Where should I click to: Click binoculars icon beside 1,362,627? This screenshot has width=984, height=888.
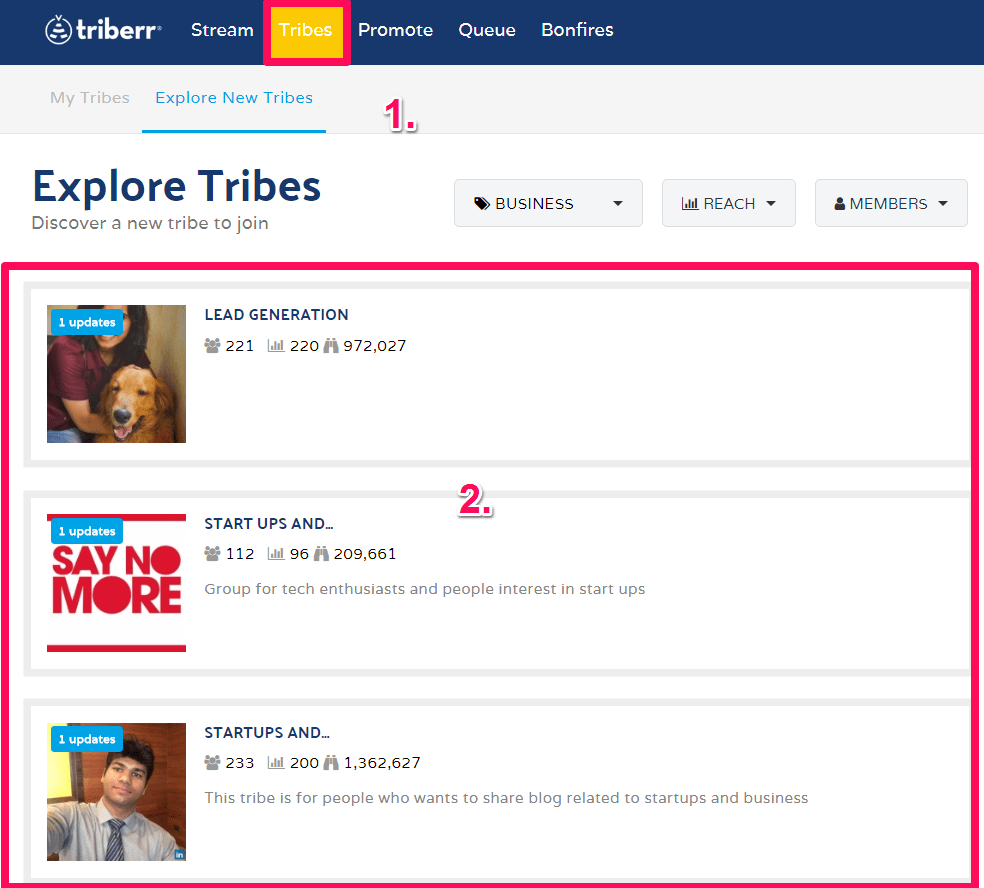(x=330, y=763)
